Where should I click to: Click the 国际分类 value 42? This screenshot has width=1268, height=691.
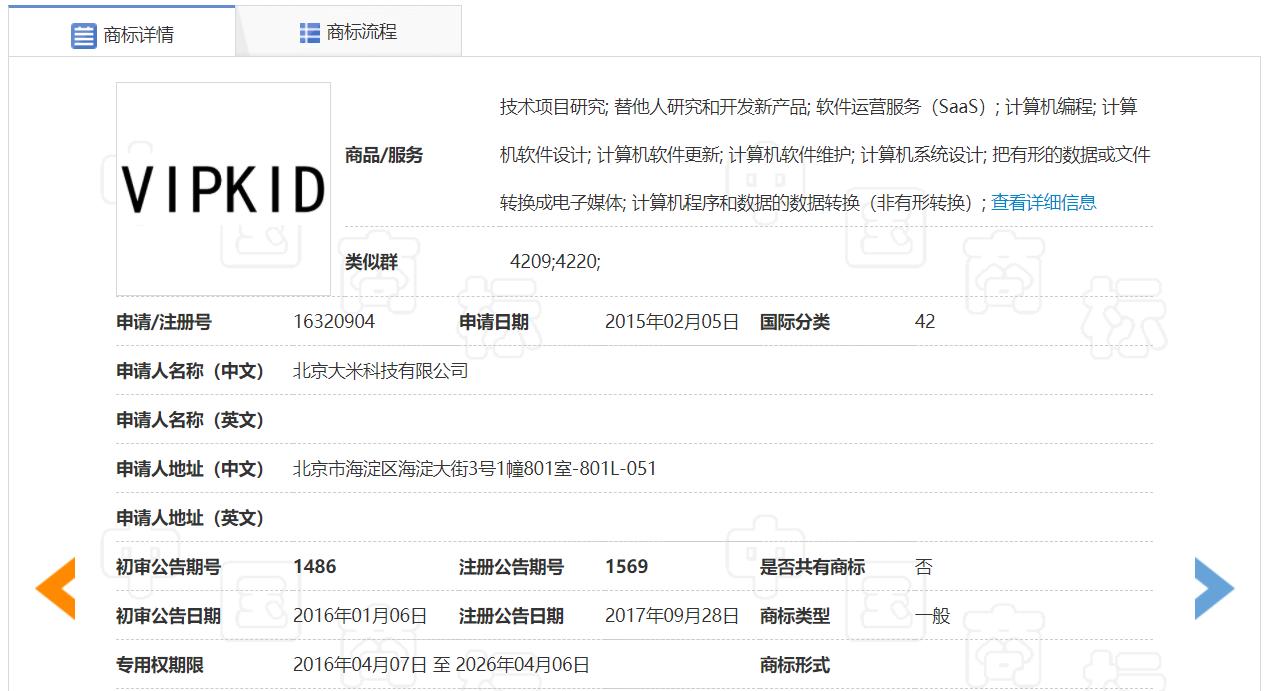coord(924,321)
